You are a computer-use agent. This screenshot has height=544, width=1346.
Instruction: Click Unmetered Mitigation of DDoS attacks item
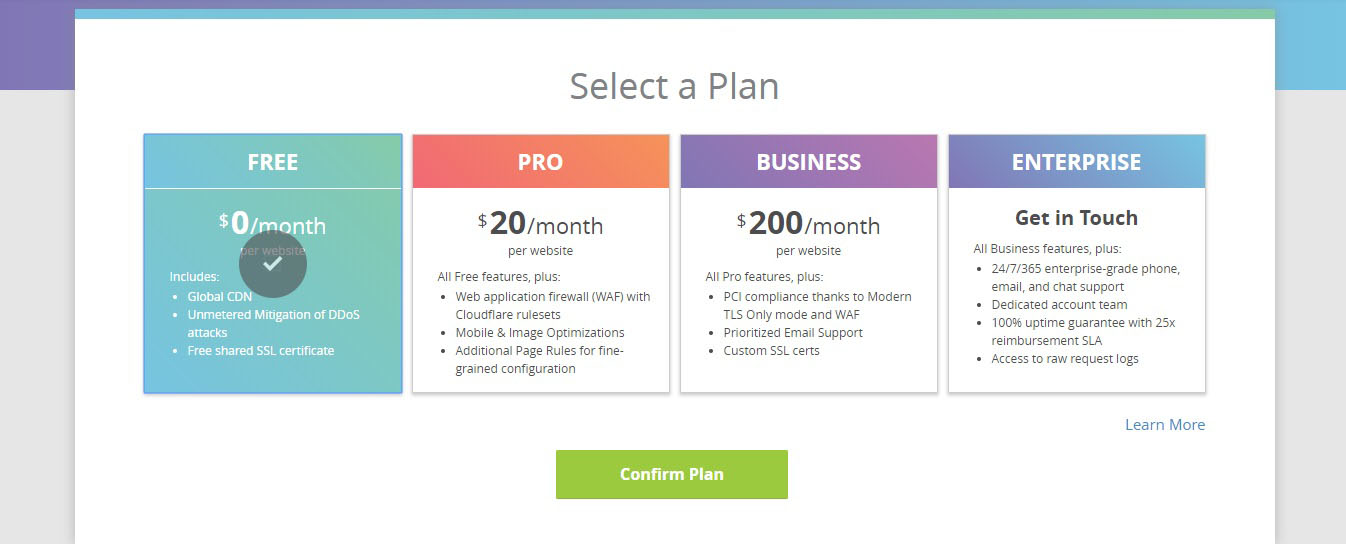coord(274,324)
